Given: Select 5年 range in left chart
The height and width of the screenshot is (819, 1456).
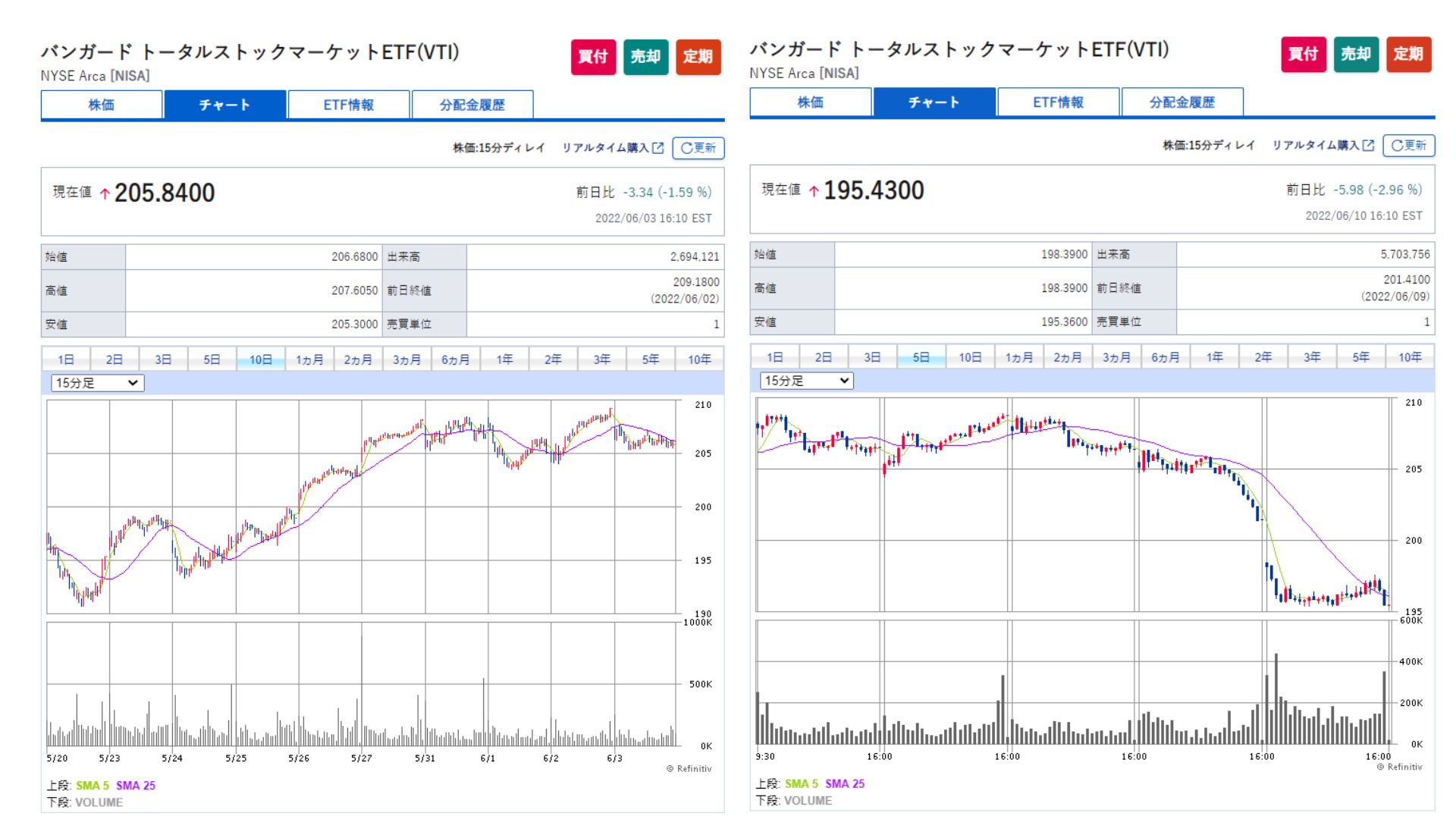Looking at the screenshot, I should [651, 359].
